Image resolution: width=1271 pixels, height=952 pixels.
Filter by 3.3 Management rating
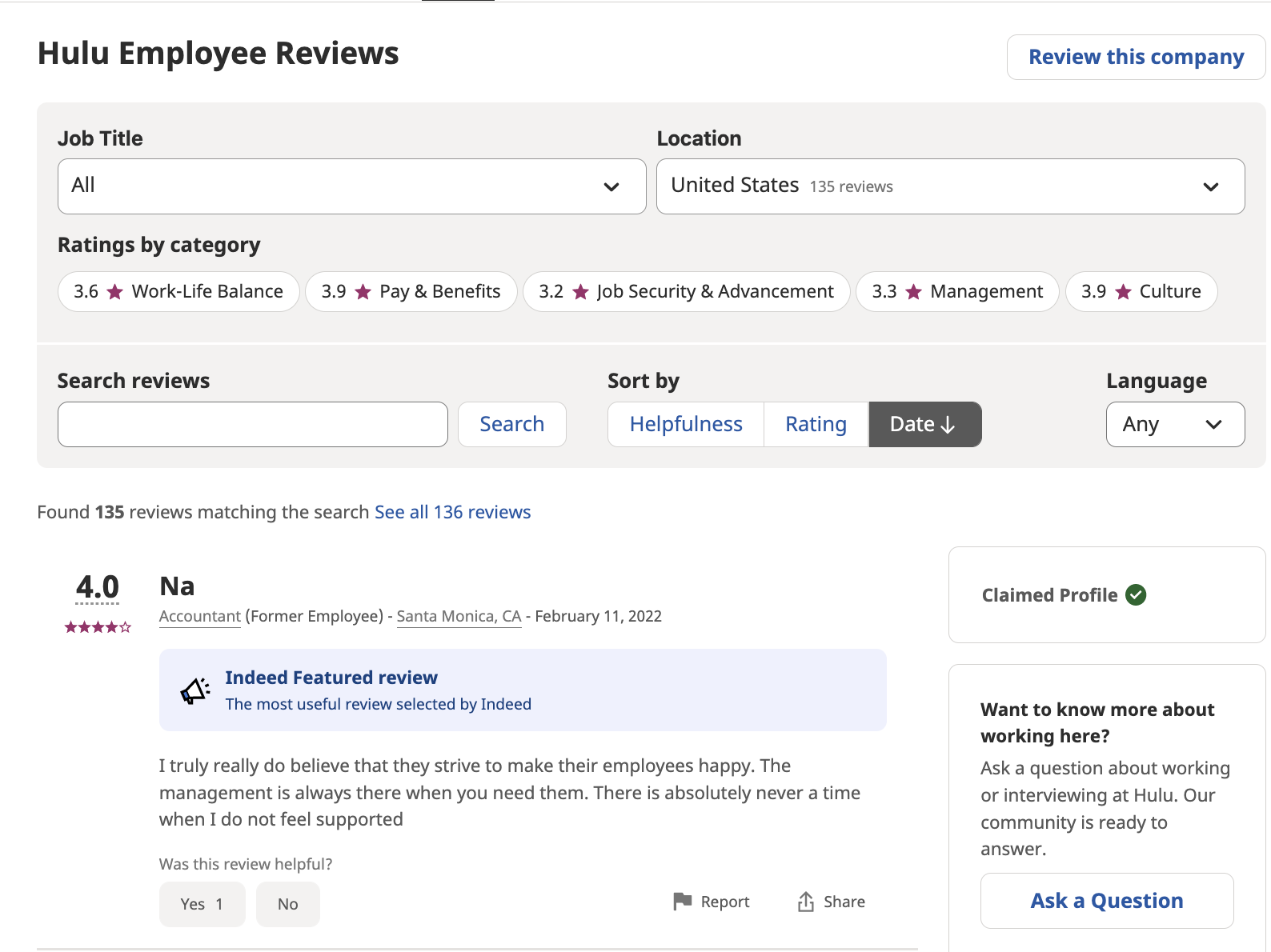957,292
